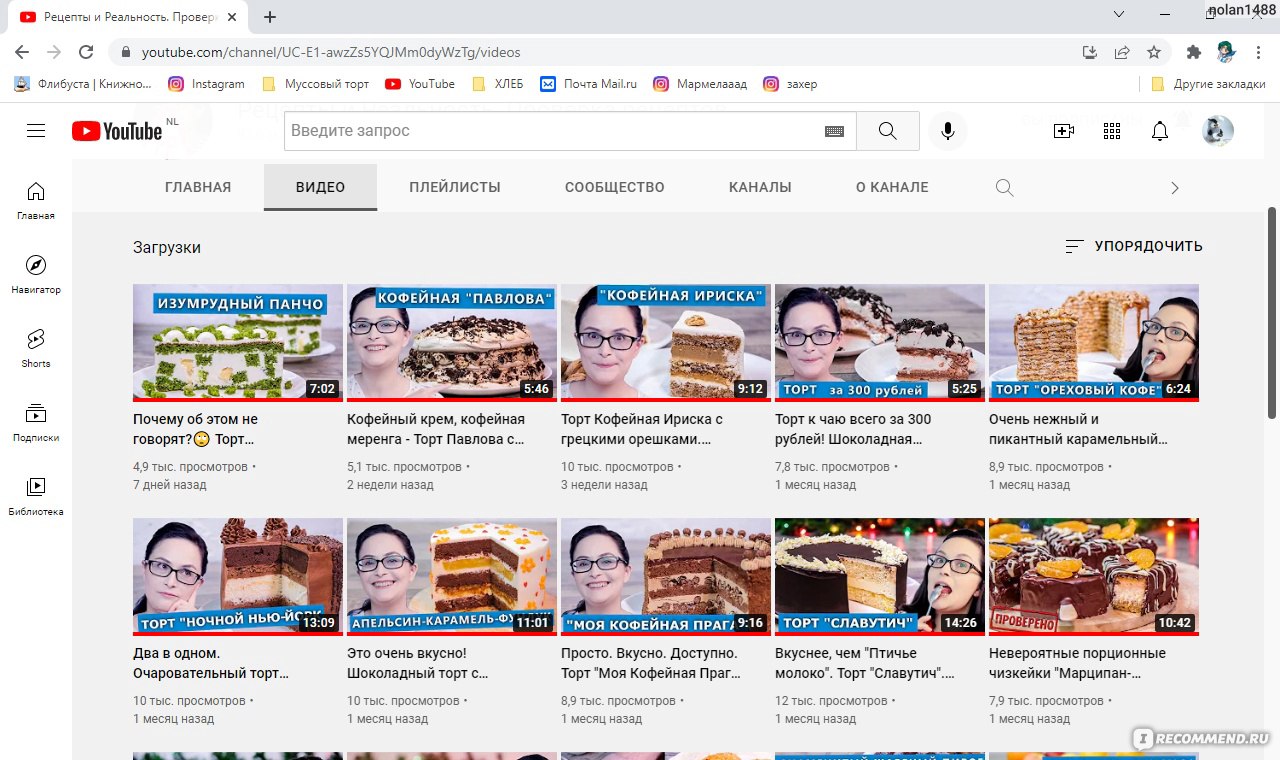Open Торт за 300 рублей thumbnail
The image size is (1280, 760).
pos(880,343)
